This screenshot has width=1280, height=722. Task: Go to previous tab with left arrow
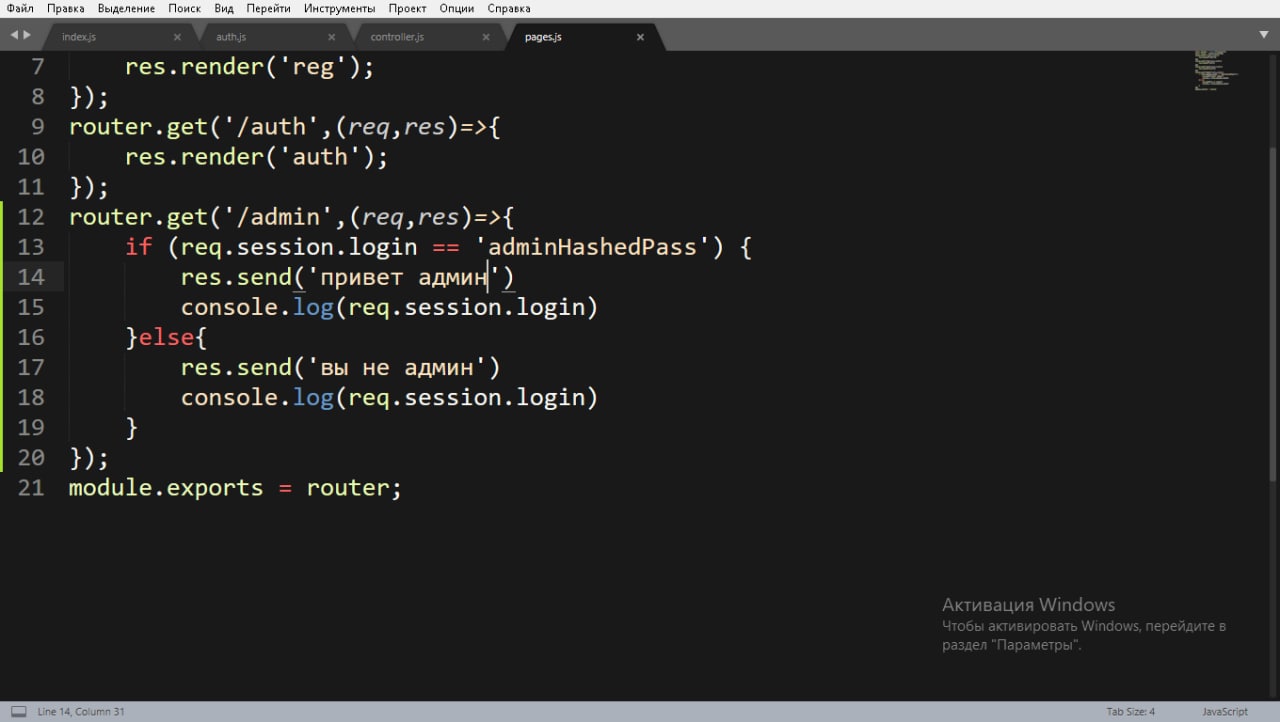pos(14,35)
